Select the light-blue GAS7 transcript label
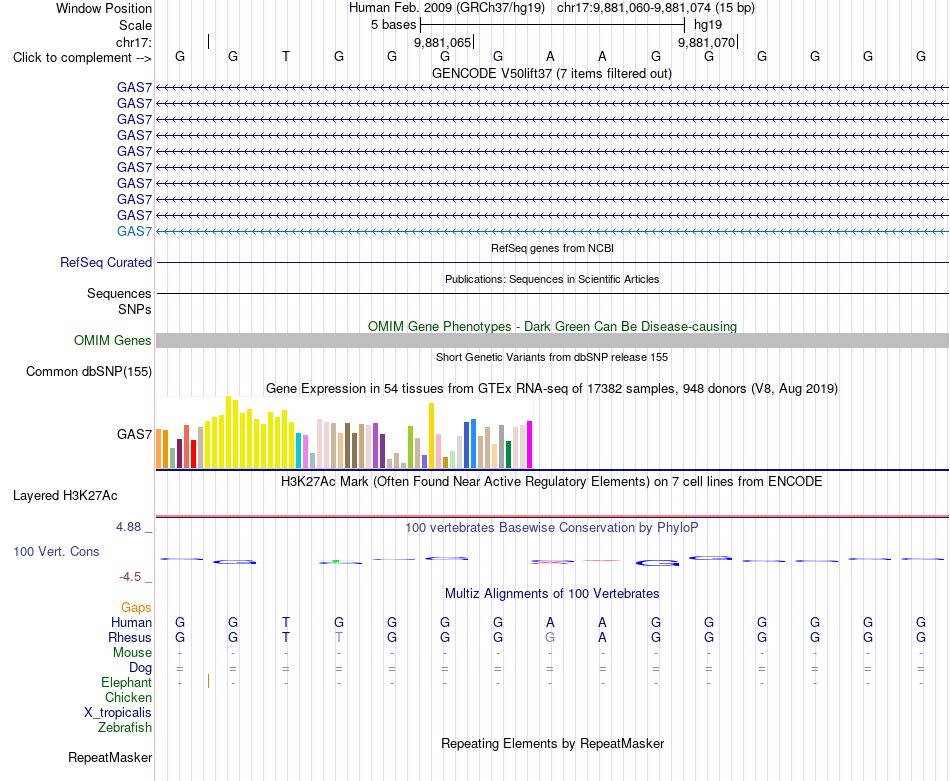Screen dimensions: 950x781 point(134,231)
